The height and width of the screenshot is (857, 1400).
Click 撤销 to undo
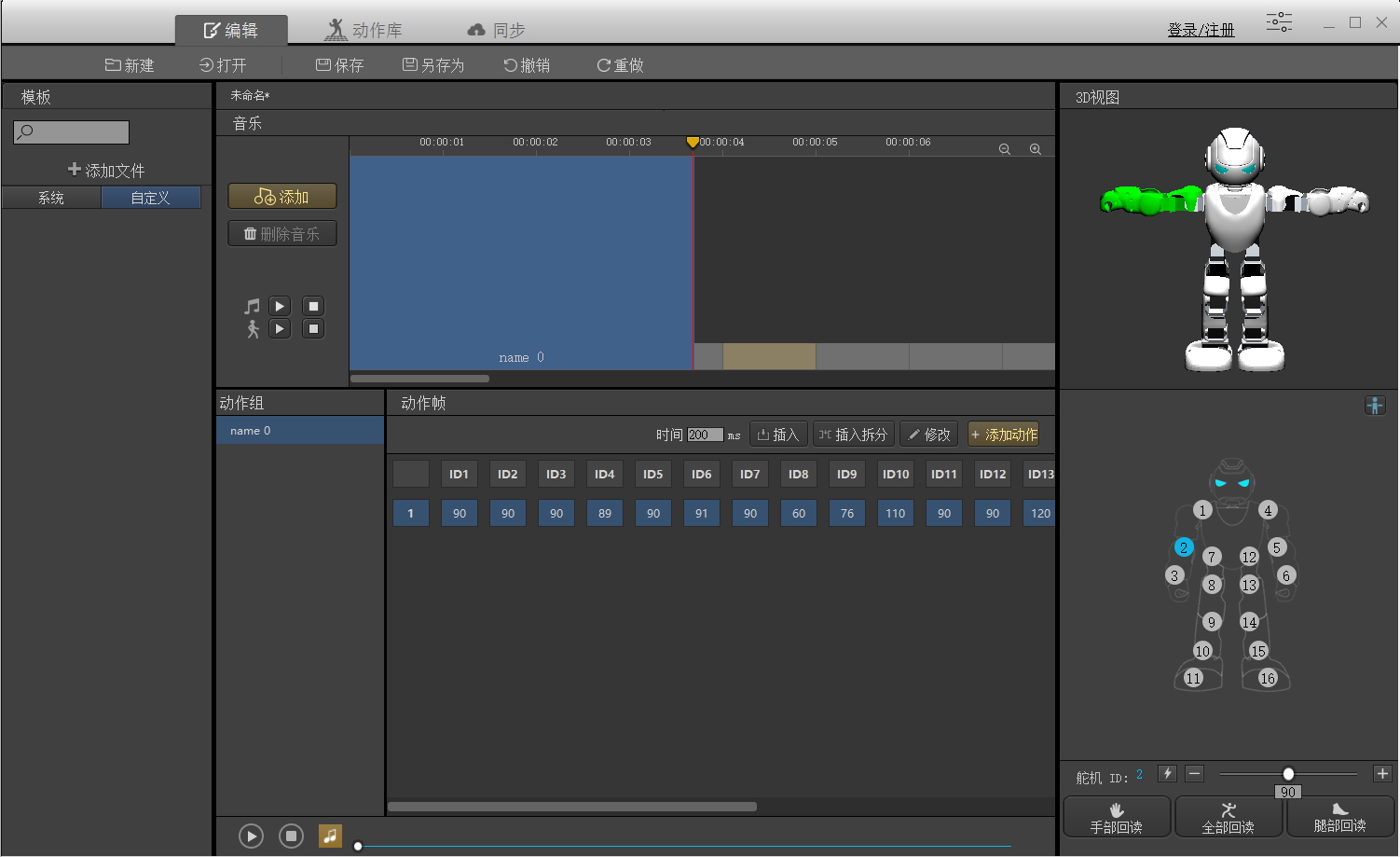coord(527,65)
